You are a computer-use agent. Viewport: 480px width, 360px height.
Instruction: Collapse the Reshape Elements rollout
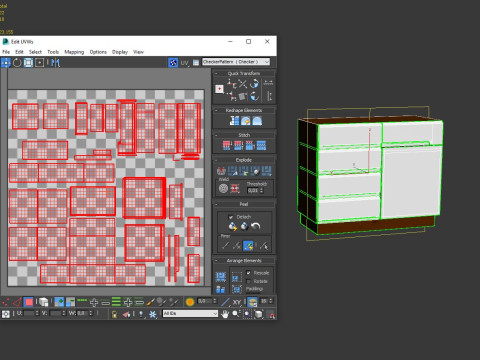click(244, 110)
